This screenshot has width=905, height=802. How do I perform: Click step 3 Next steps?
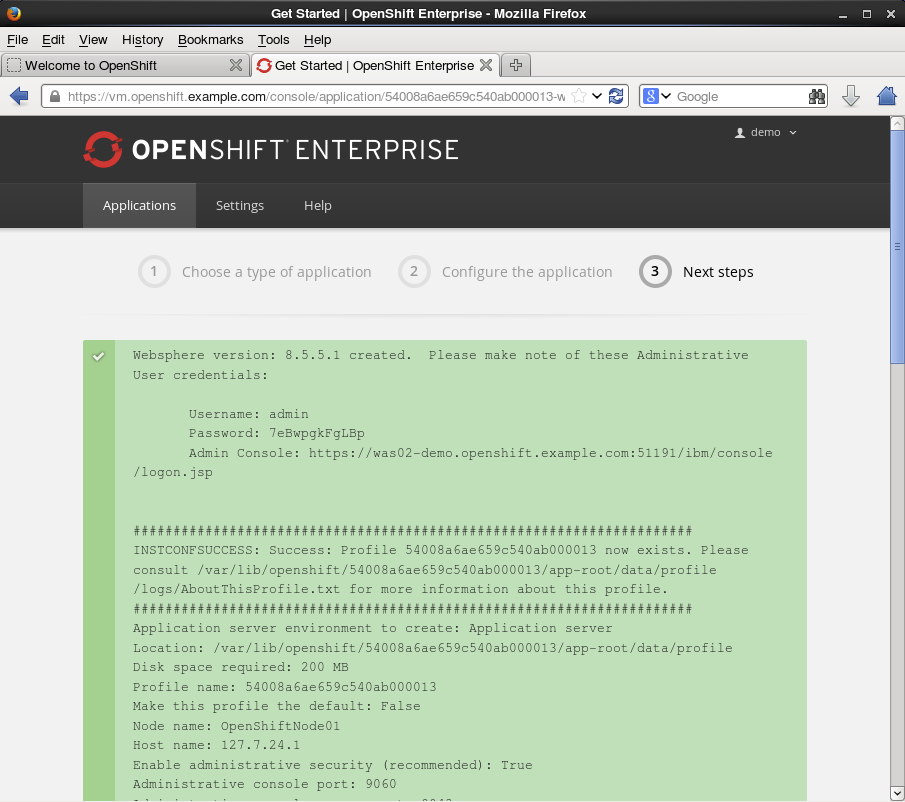click(x=697, y=272)
